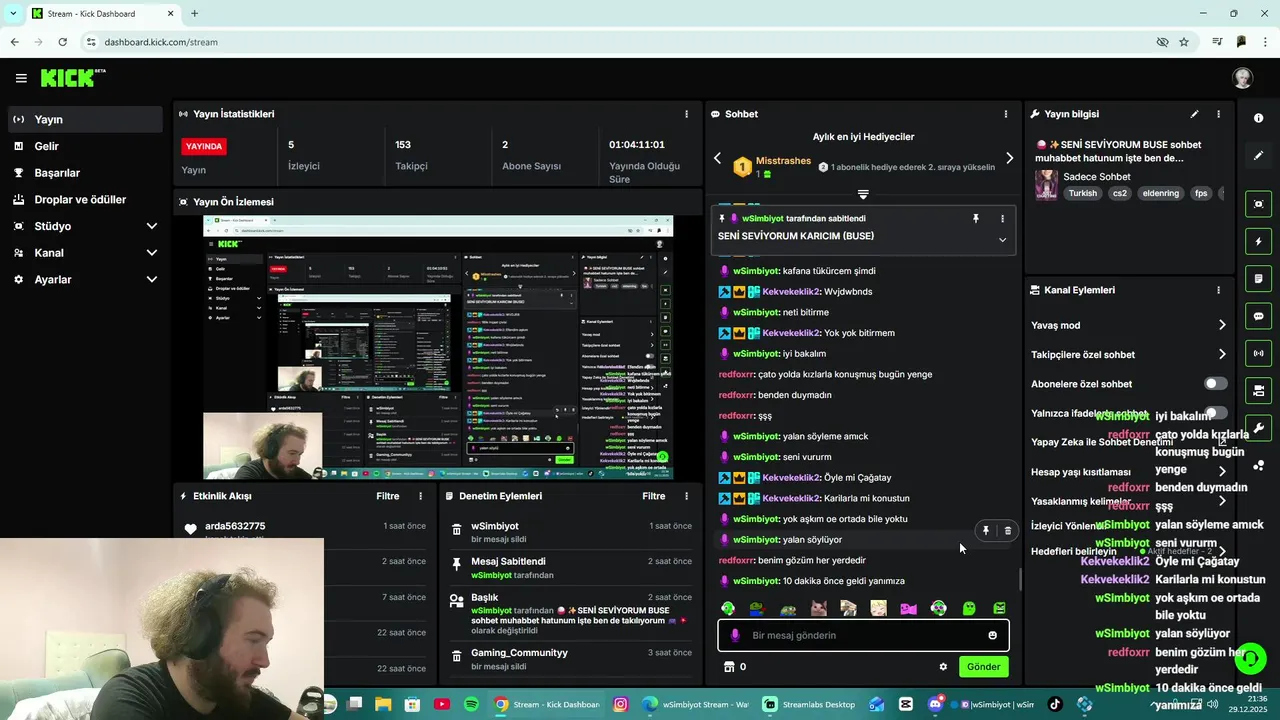Open Filtre in Etkinlik Akışı panel
The image size is (1280, 720).
coord(388,496)
